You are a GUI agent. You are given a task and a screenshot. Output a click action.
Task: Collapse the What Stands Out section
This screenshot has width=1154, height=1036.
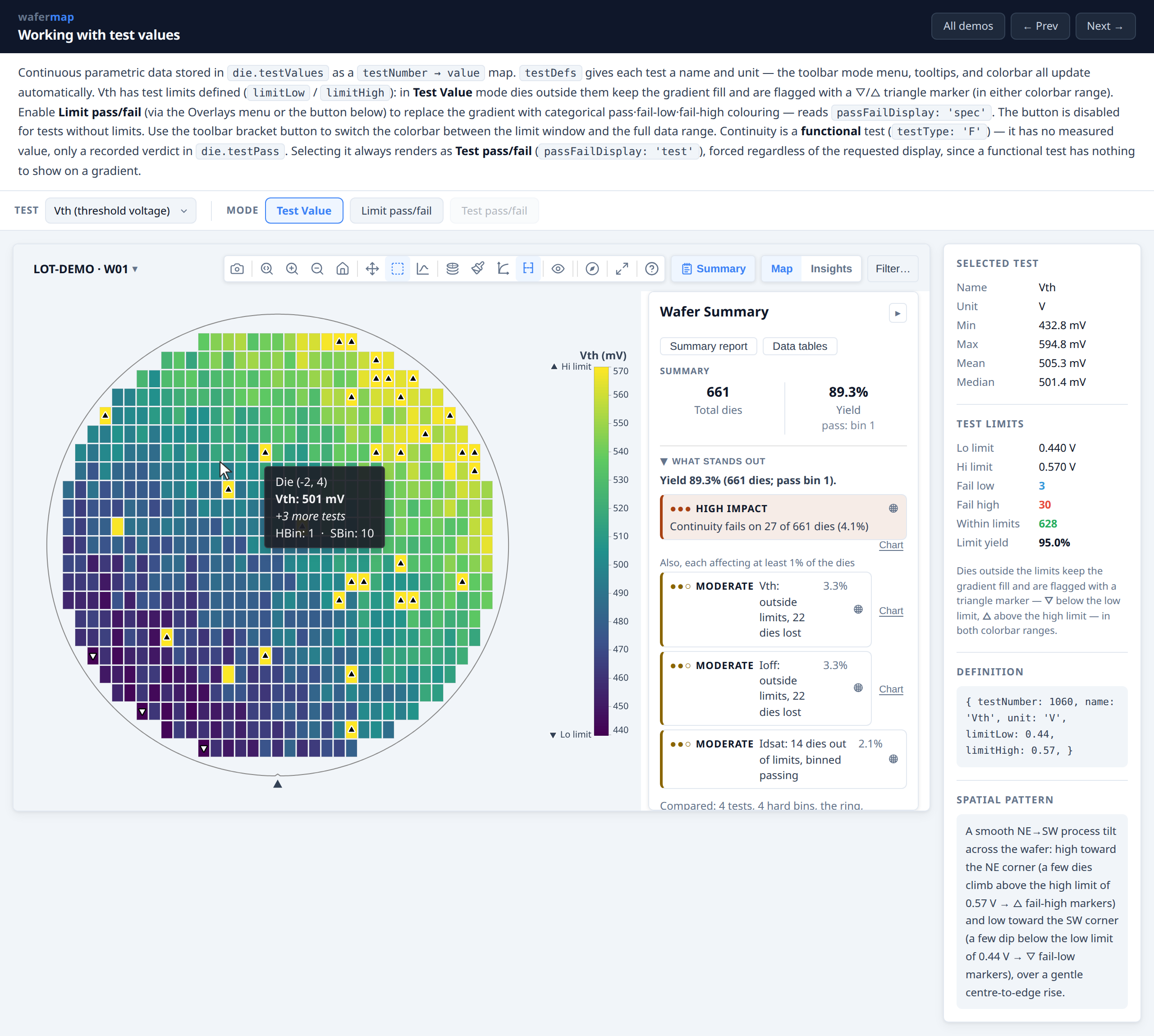point(712,461)
